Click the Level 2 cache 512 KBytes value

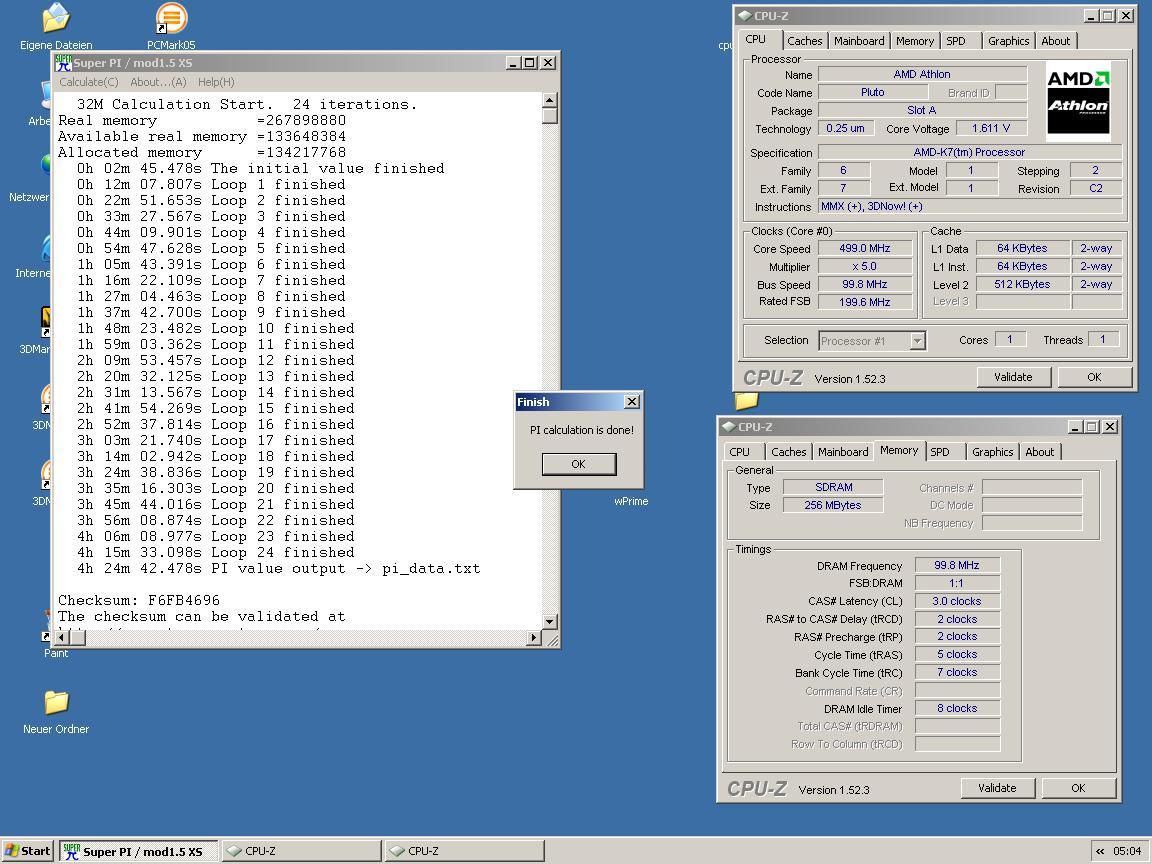(1022, 284)
